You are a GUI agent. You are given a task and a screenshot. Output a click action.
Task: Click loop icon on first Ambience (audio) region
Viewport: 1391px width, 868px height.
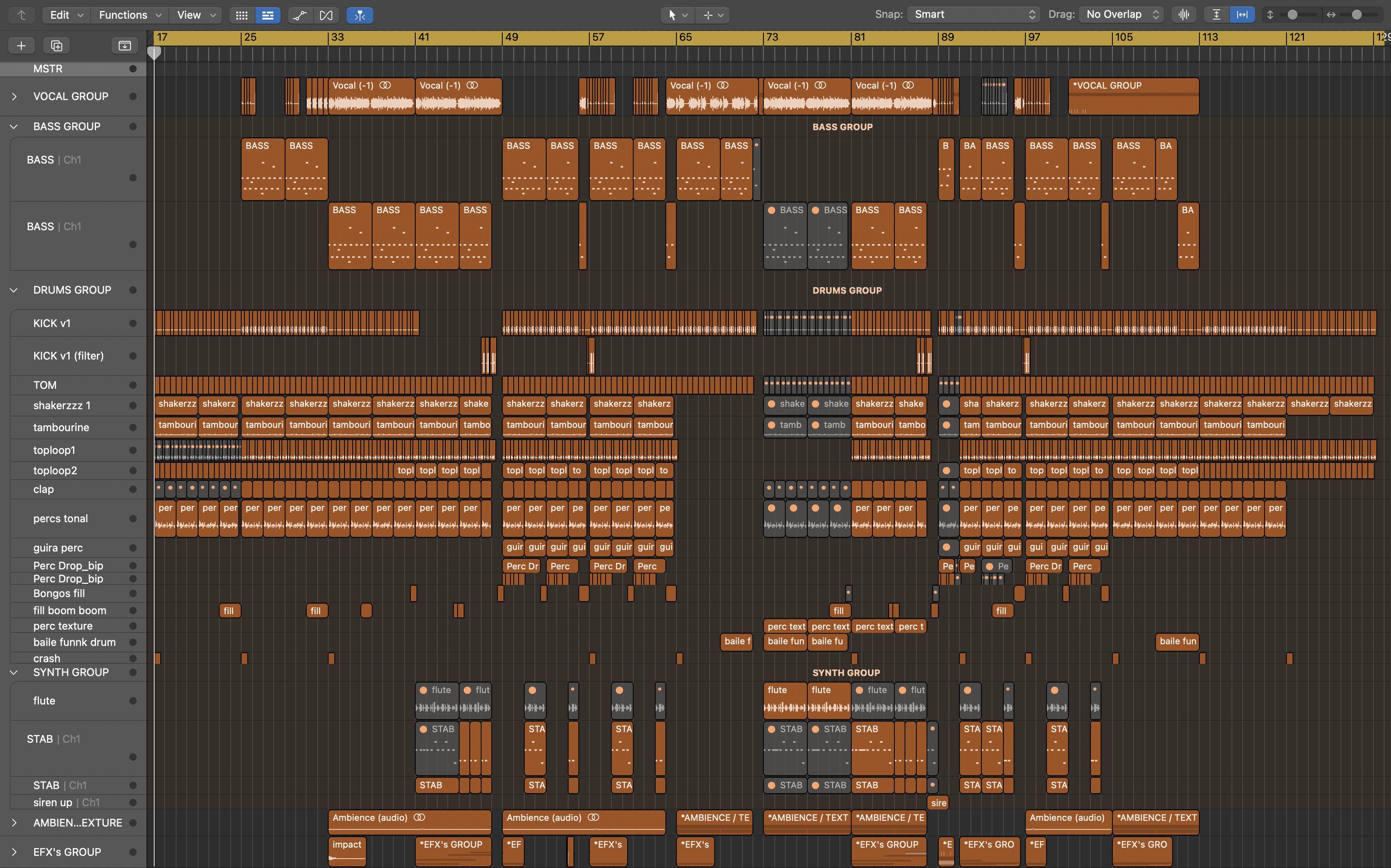(420, 818)
